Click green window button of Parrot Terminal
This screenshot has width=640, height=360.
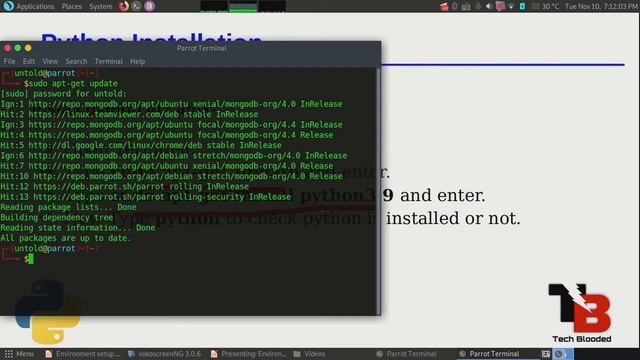18,48
